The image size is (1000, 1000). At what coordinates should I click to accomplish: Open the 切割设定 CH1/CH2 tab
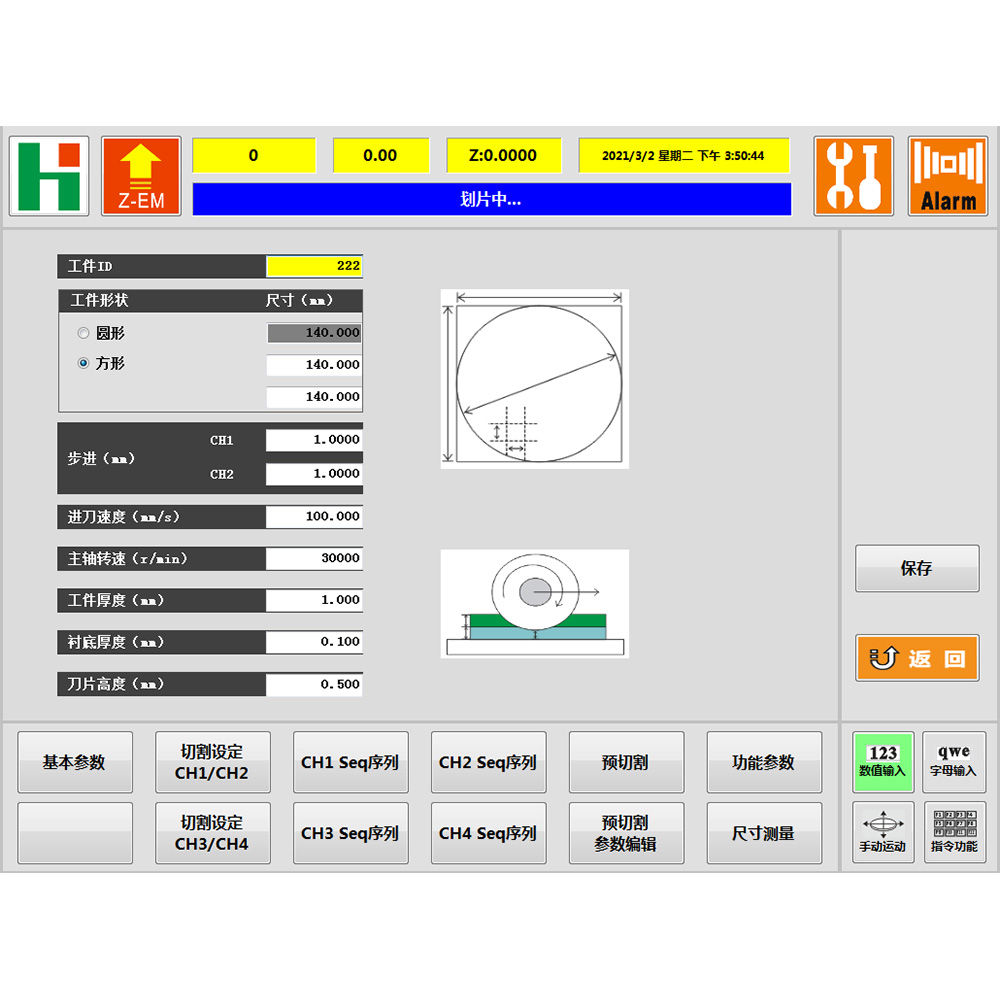(213, 762)
